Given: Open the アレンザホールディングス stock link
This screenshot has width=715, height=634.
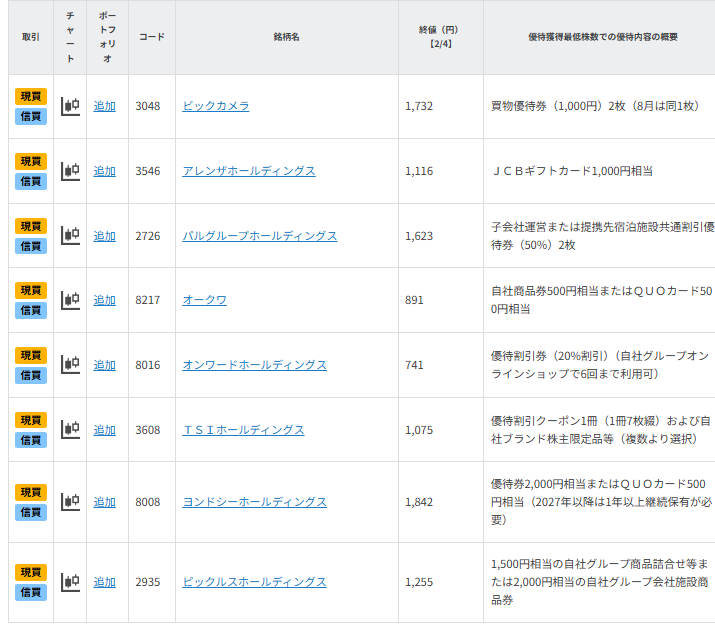Looking at the screenshot, I should tap(249, 171).
